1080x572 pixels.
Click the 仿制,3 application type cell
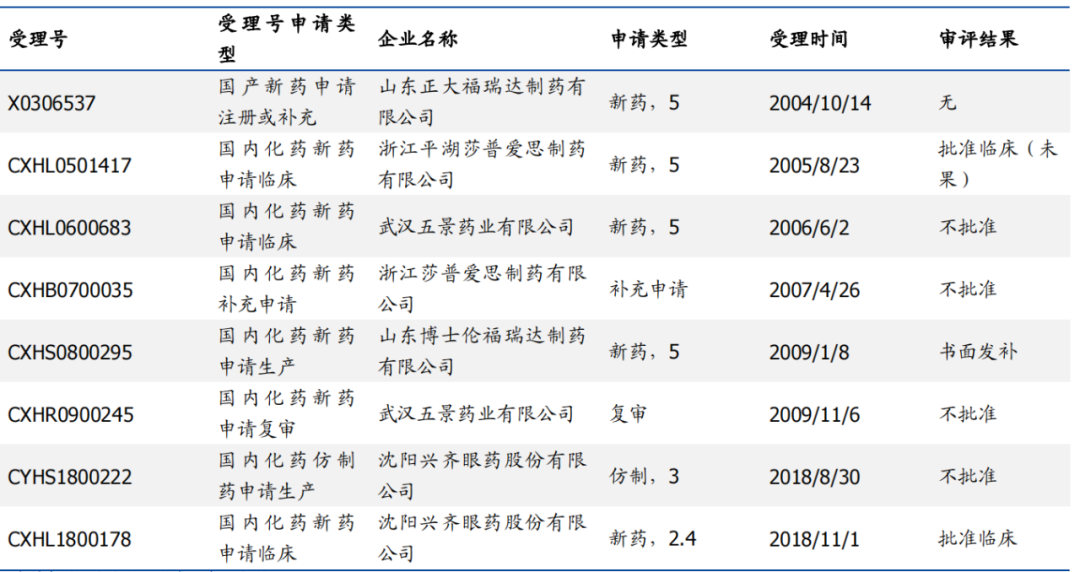[645, 476]
